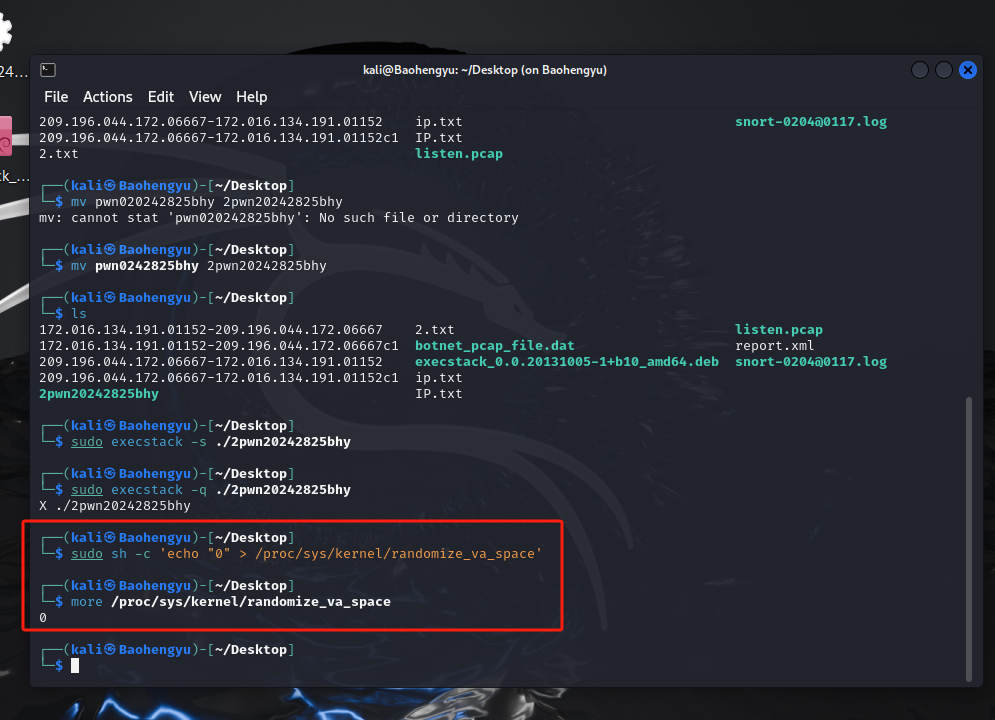Open the Edit menu
Viewport: 995px width, 720px height.
tap(161, 97)
